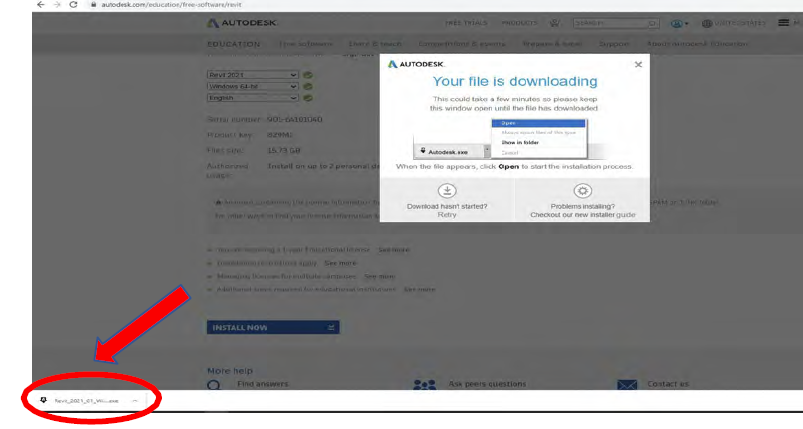803x429 pixels.
Task: Open options arrow for Revit download item
Action: pos(134,400)
